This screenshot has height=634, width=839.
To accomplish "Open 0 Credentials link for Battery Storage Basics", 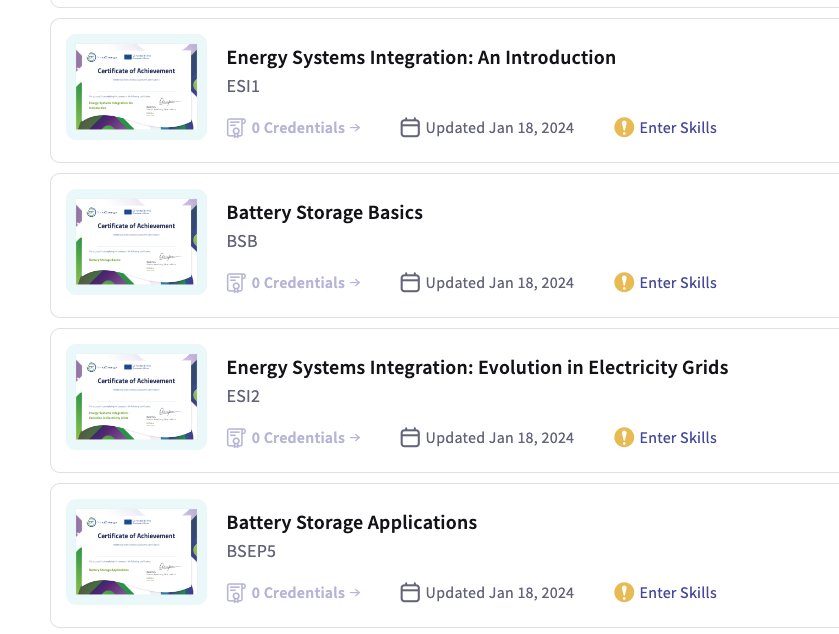I will (x=306, y=282).
